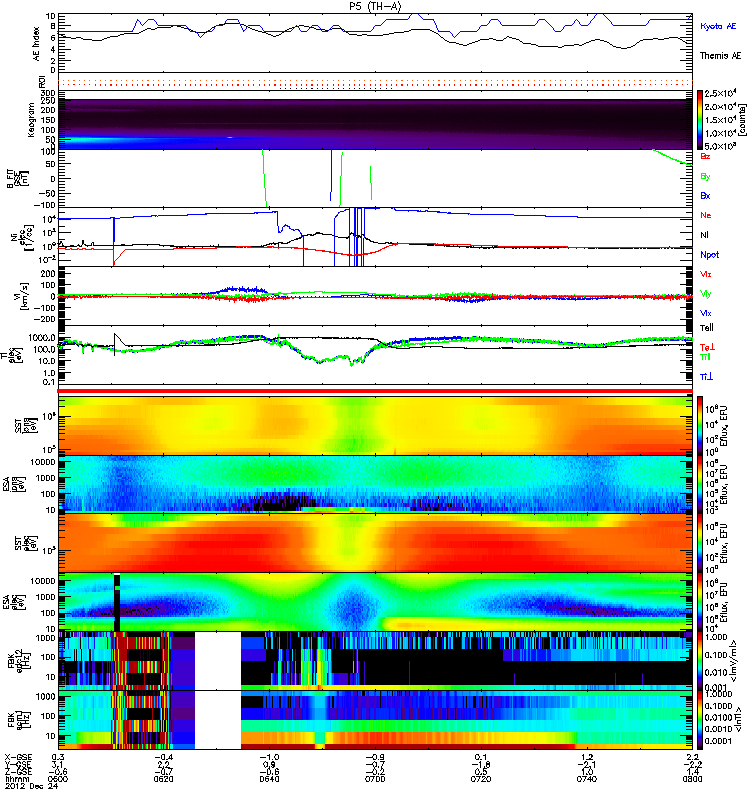The width and height of the screenshot is (750, 800).
Task: Click the FBK magnetic field nT colorbar
Action: coord(700,720)
